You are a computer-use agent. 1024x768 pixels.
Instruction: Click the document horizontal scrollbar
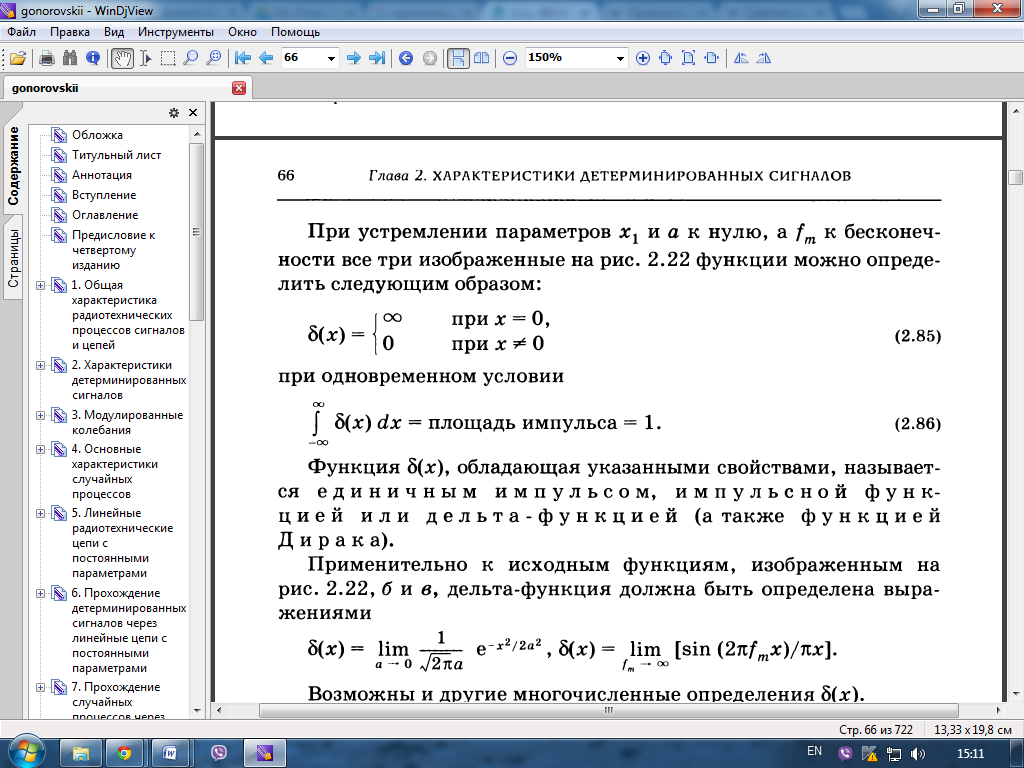click(x=609, y=710)
